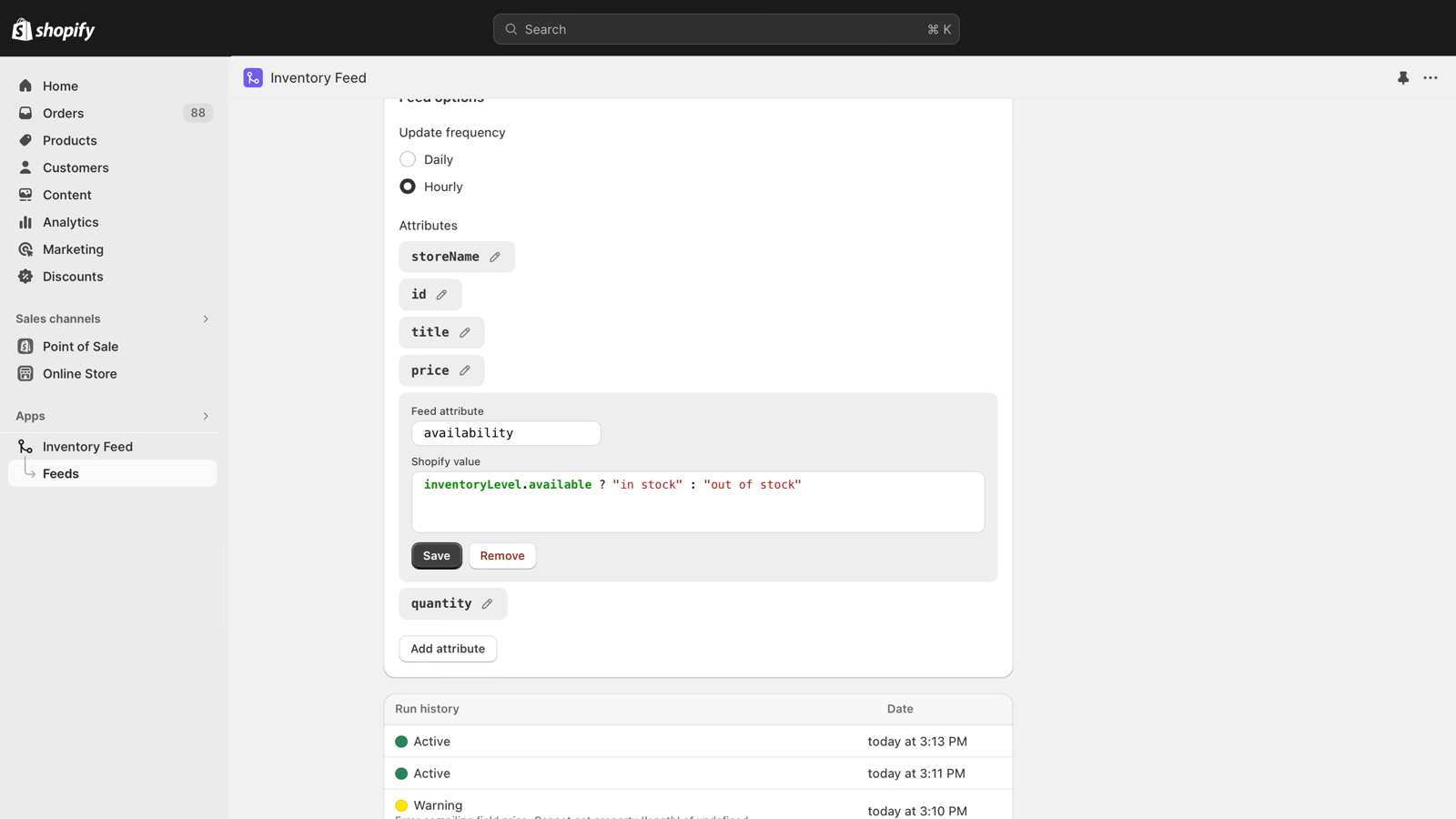The width and height of the screenshot is (1456, 819).
Task: Select the Online Store storefront icon
Action: [x=25, y=373]
